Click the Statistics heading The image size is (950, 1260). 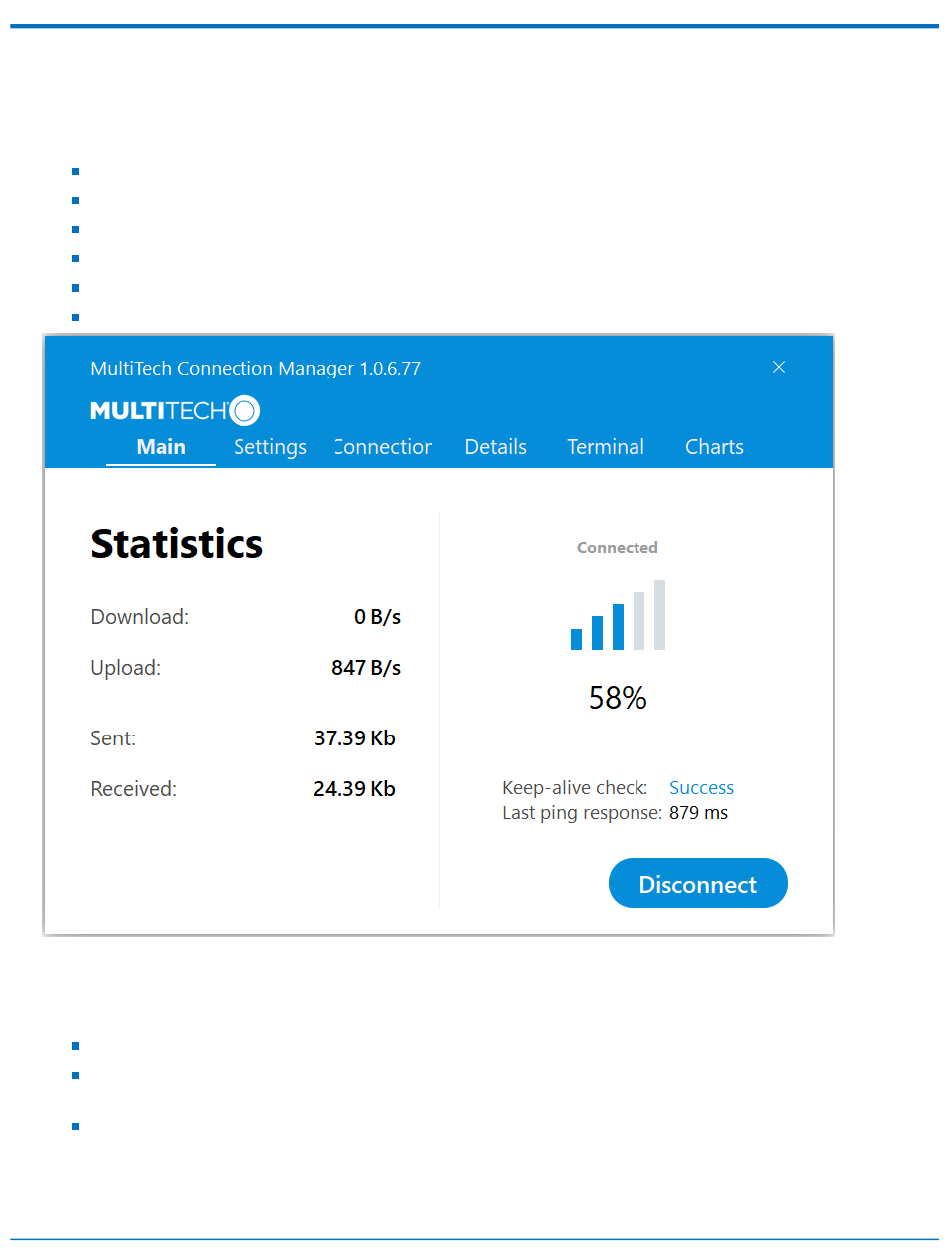point(177,543)
